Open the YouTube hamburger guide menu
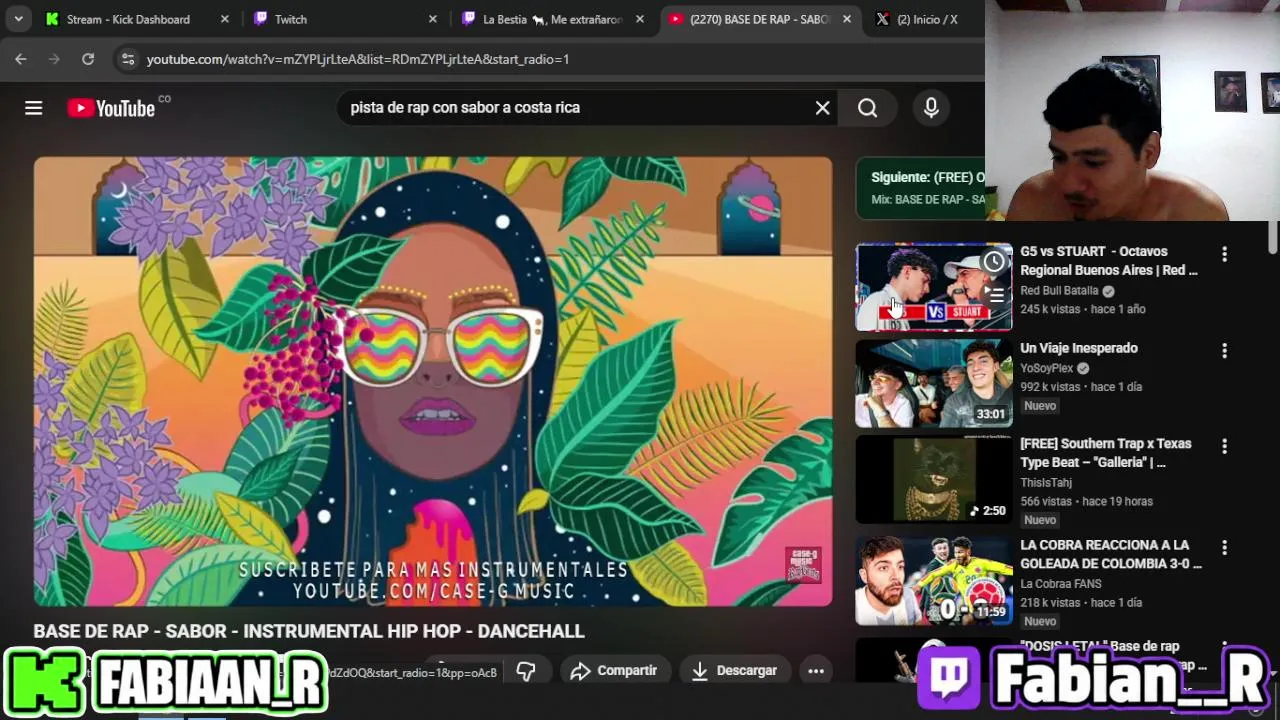 (x=33, y=108)
